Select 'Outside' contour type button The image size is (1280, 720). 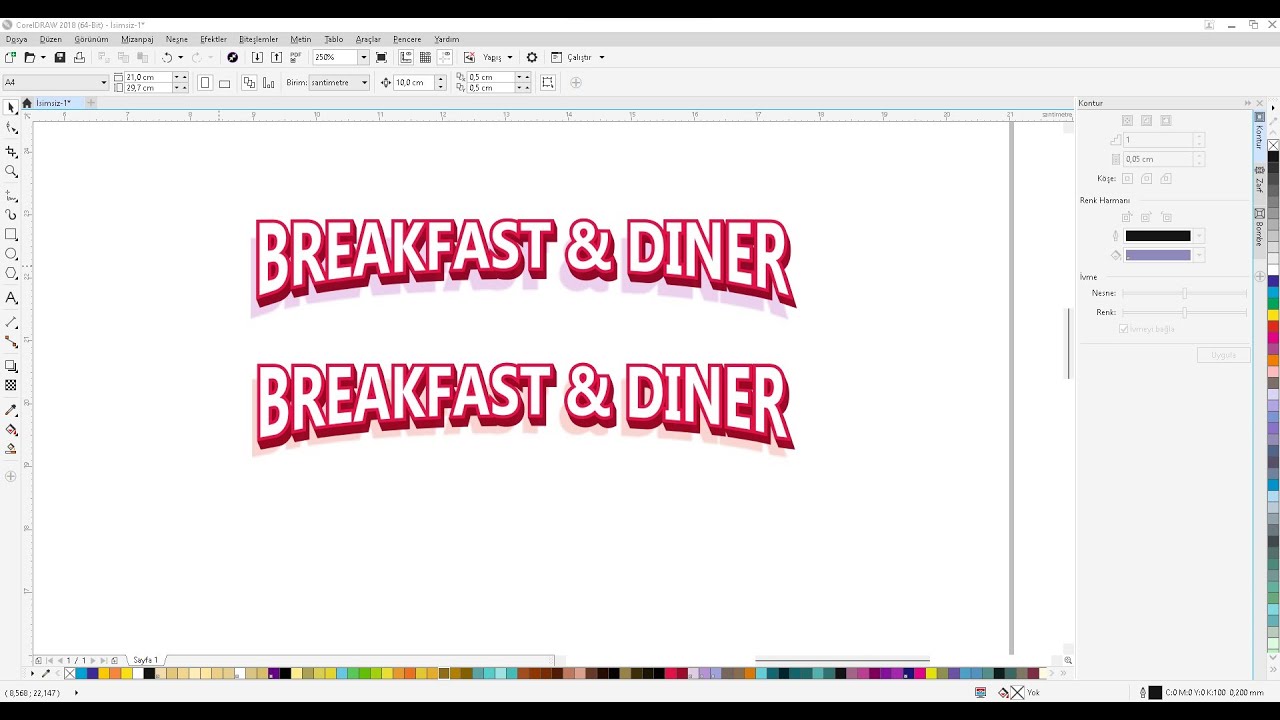click(1166, 120)
